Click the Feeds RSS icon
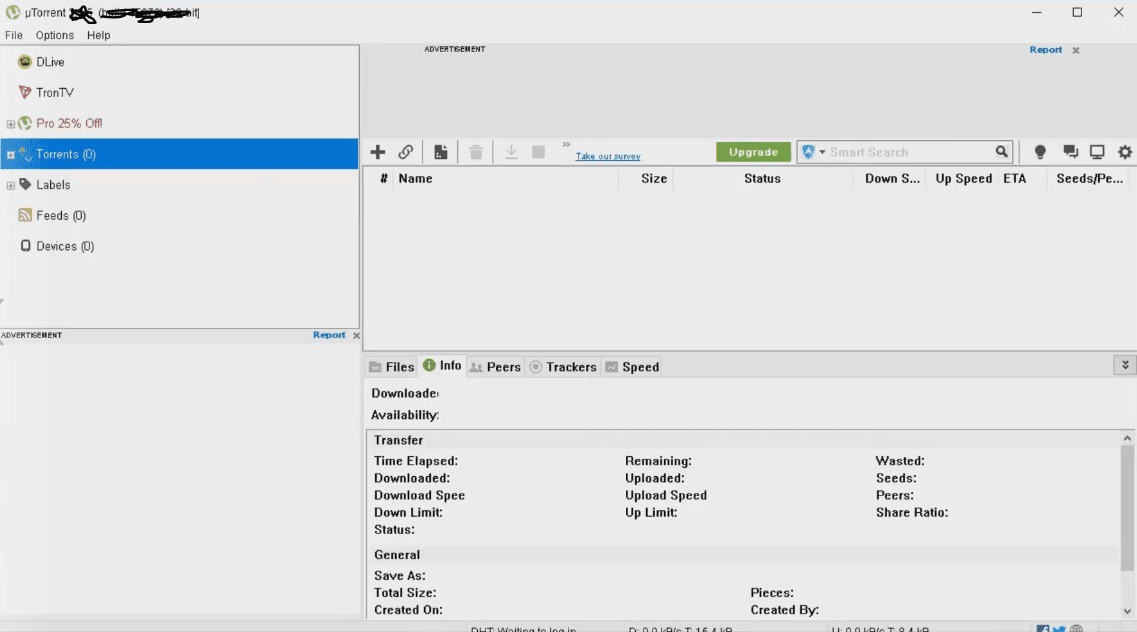The height and width of the screenshot is (632, 1137). pyautogui.click(x=25, y=215)
